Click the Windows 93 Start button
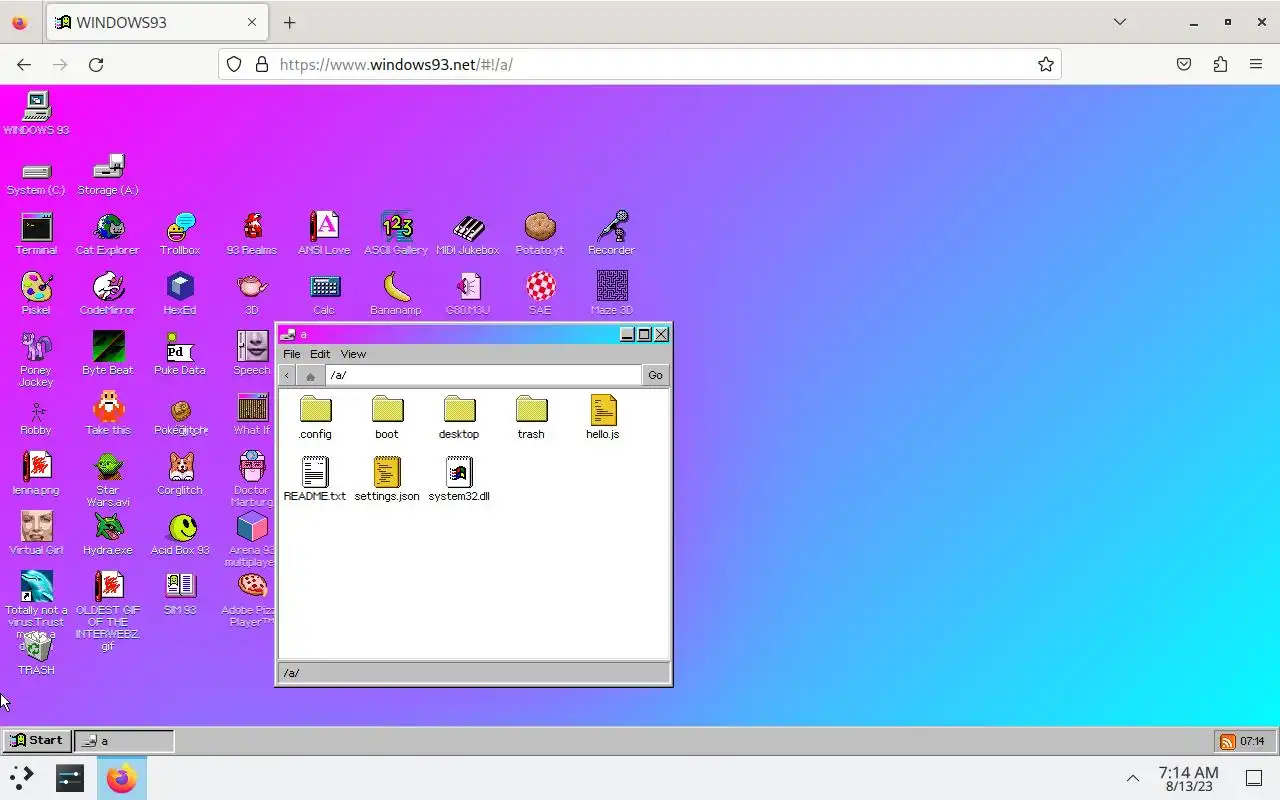 point(37,741)
